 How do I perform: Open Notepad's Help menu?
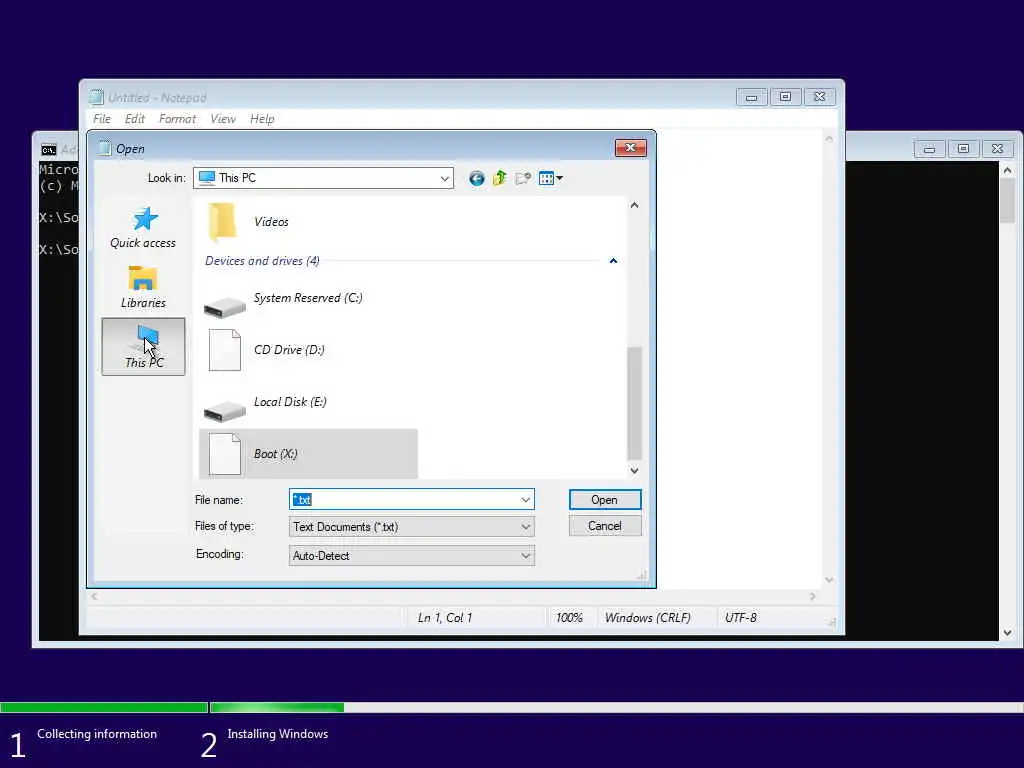(262, 119)
